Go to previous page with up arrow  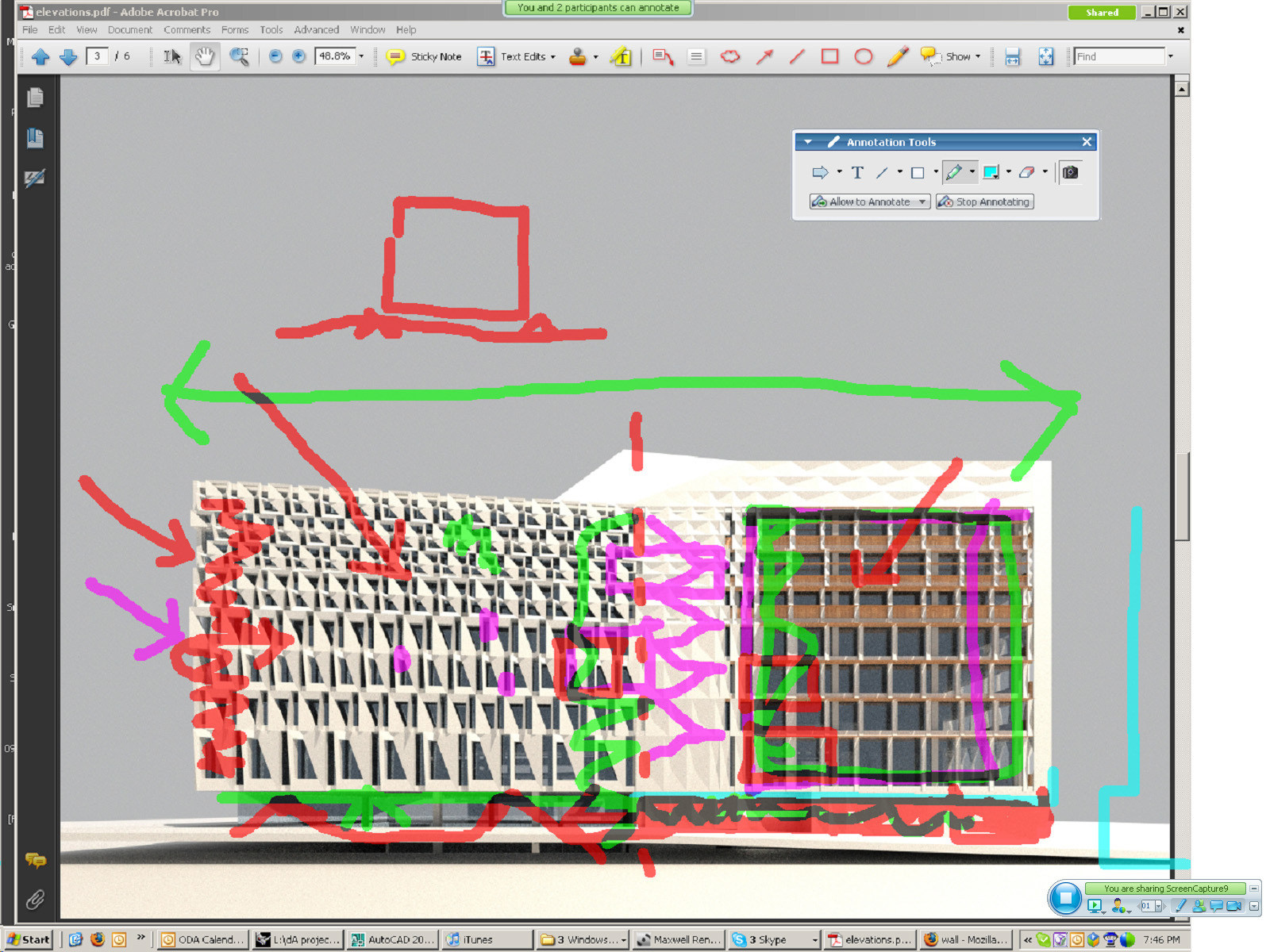pos(40,56)
